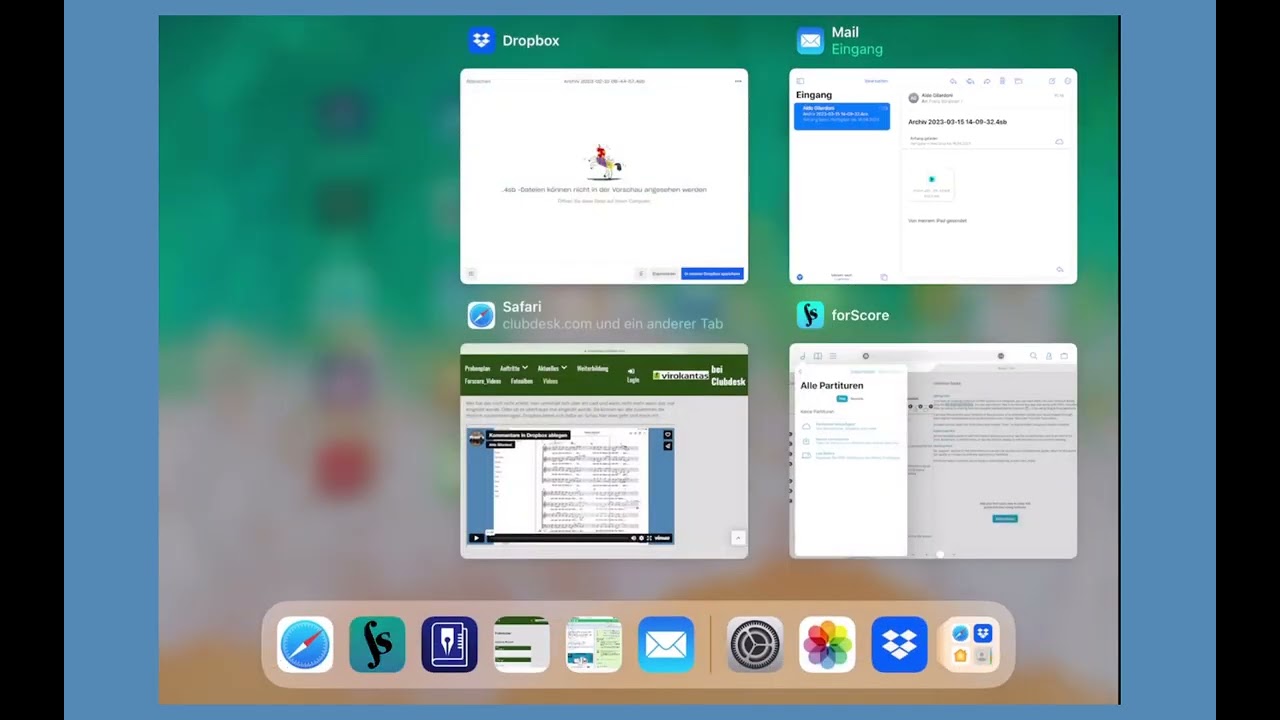The height and width of the screenshot is (720, 1280).
Task: Open Videos in the website menu
Action: pos(550,381)
